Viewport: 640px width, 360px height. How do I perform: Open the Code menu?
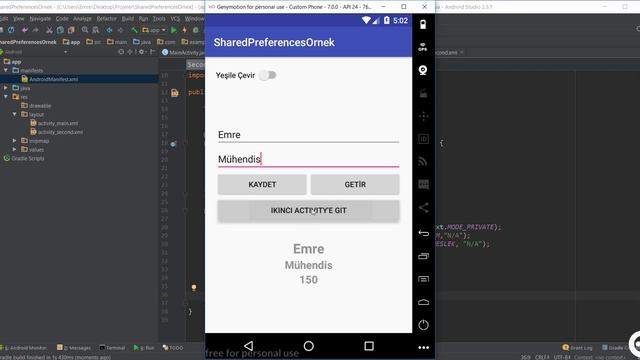coord(62,19)
